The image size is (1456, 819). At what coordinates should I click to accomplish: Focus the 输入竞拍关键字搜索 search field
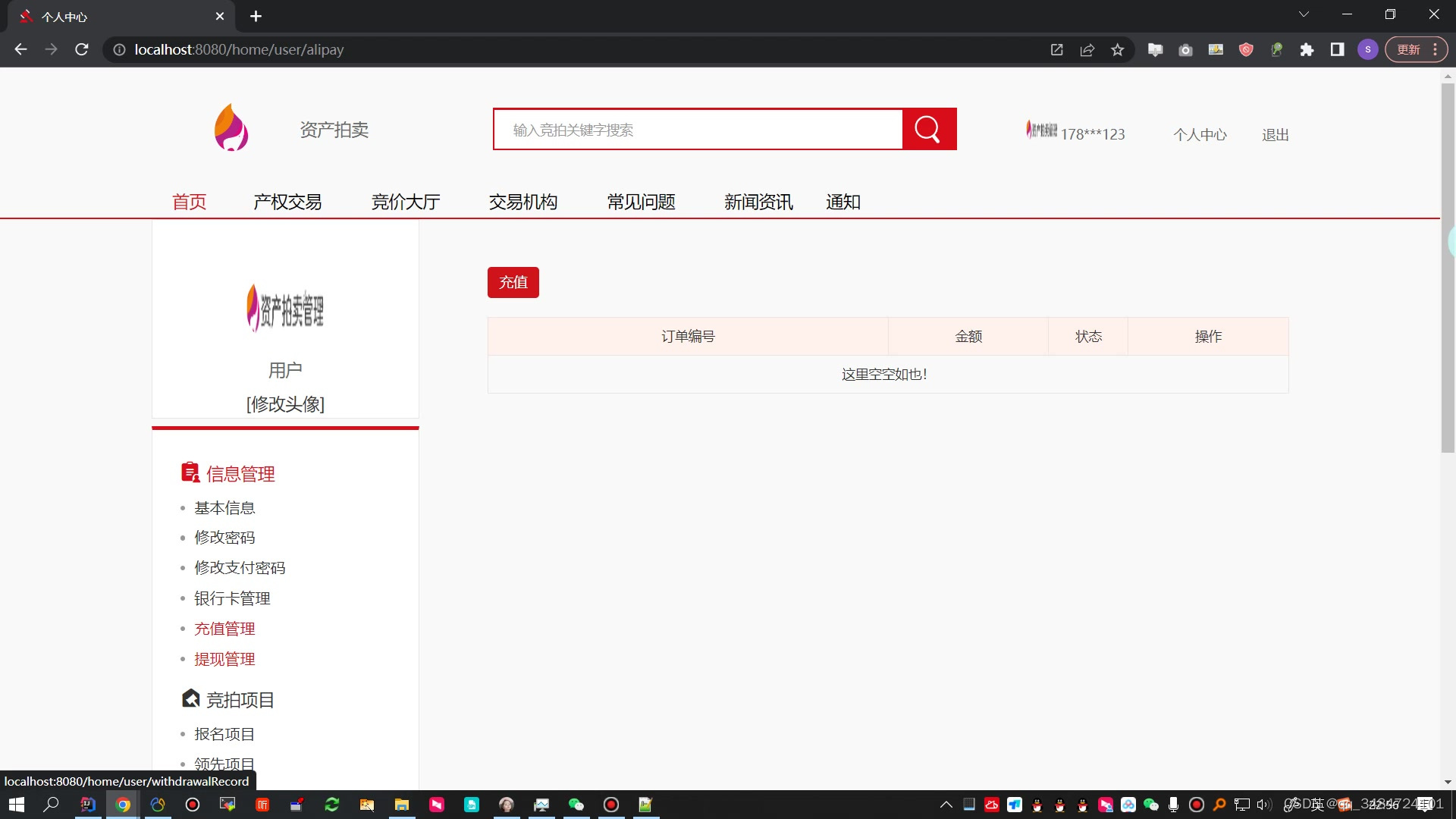pos(698,130)
